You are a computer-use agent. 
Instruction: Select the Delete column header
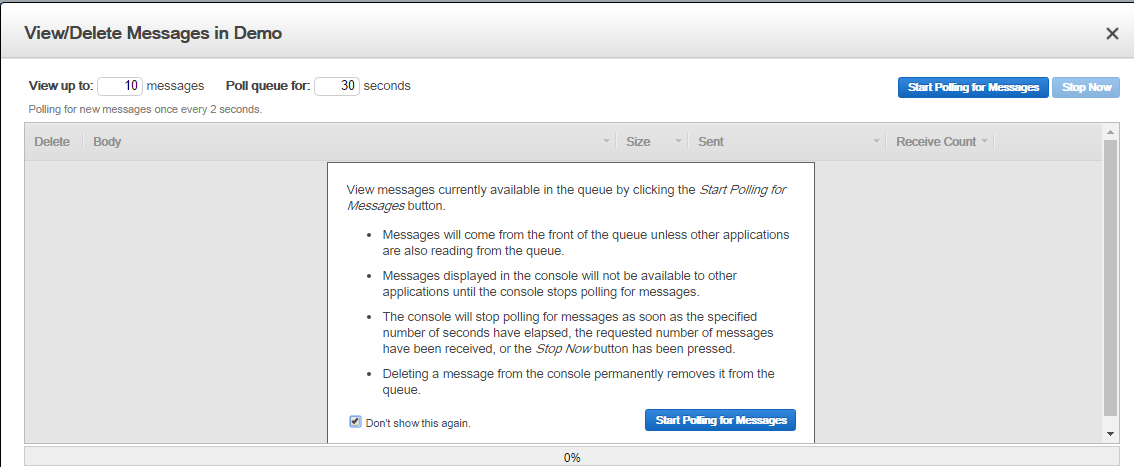tap(52, 142)
